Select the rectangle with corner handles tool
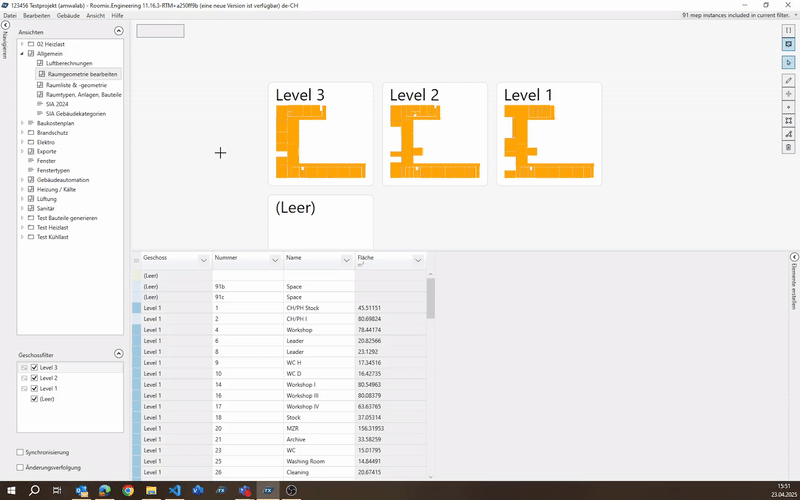 click(789, 120)
